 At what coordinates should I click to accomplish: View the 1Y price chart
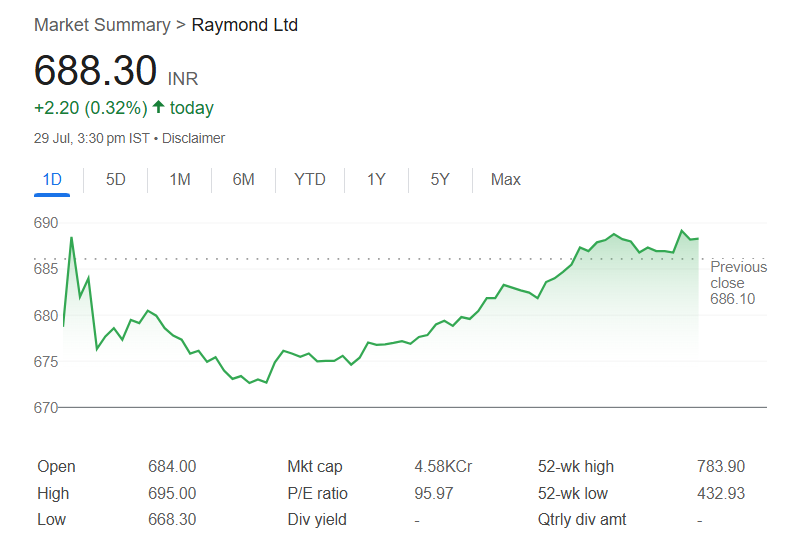click(377, 180)
